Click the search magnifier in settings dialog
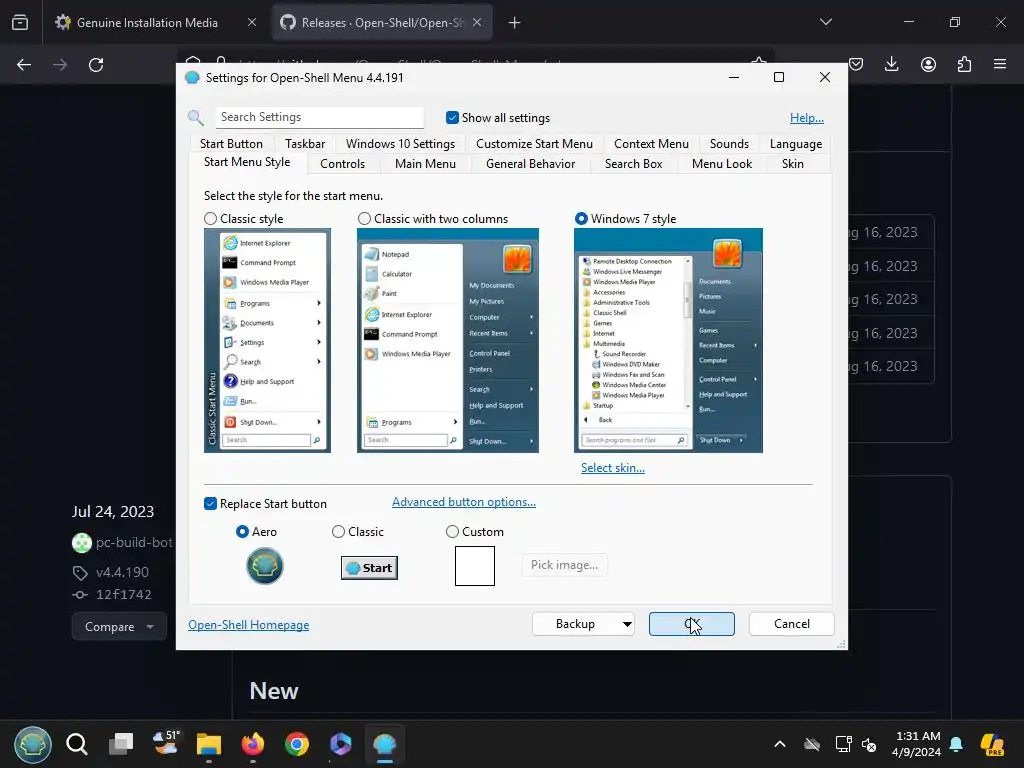This screenshot has width=1024, height=768. pyautogui.click(x=196, y=118)
